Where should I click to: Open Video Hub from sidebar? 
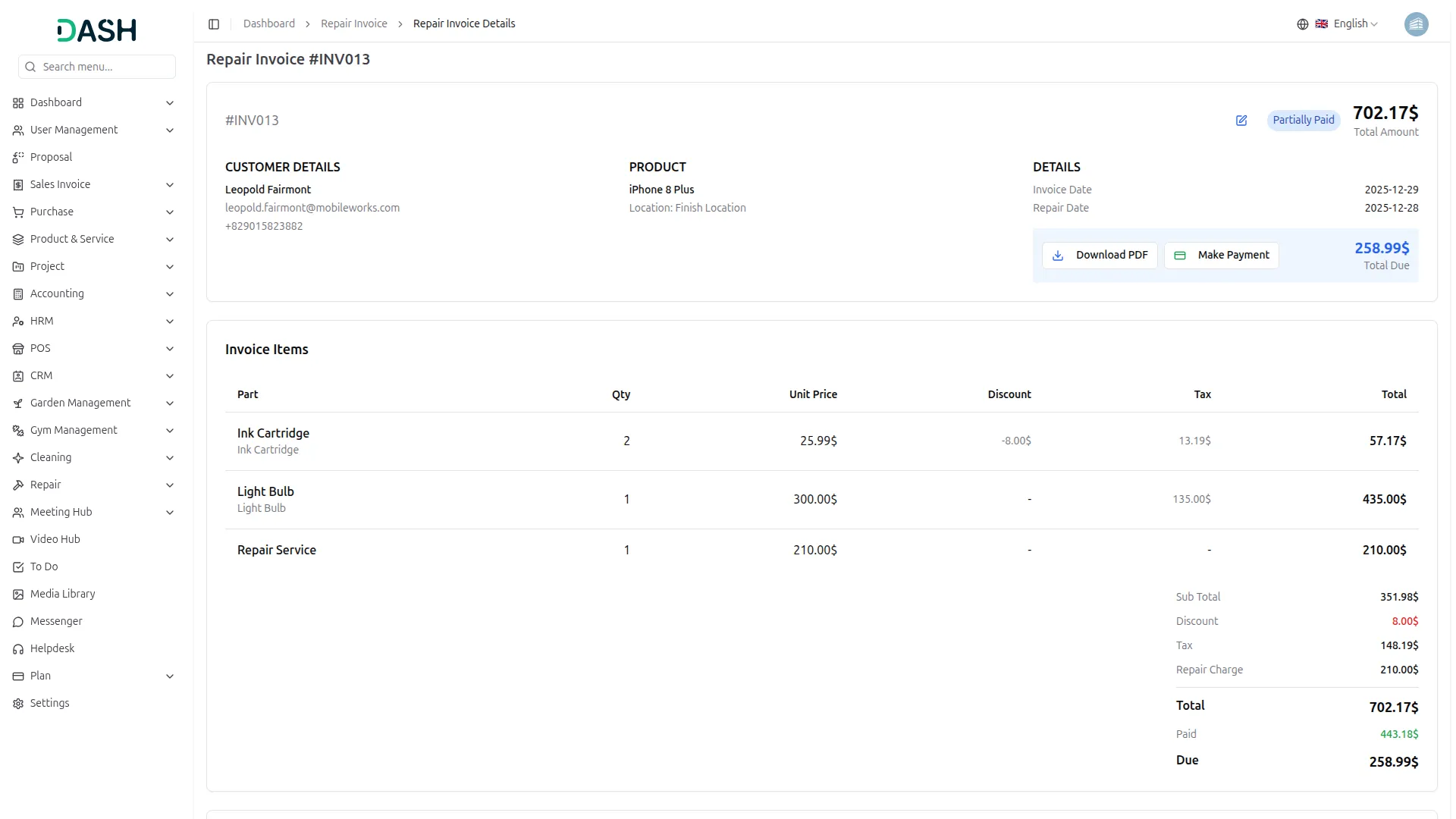tap(55, 539)
